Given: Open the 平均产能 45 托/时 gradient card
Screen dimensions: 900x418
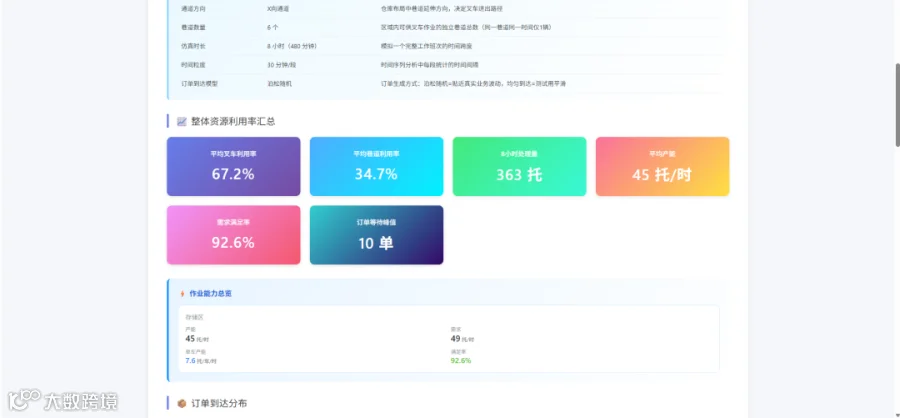Looking at the screenshot, I should coord(662,167).
